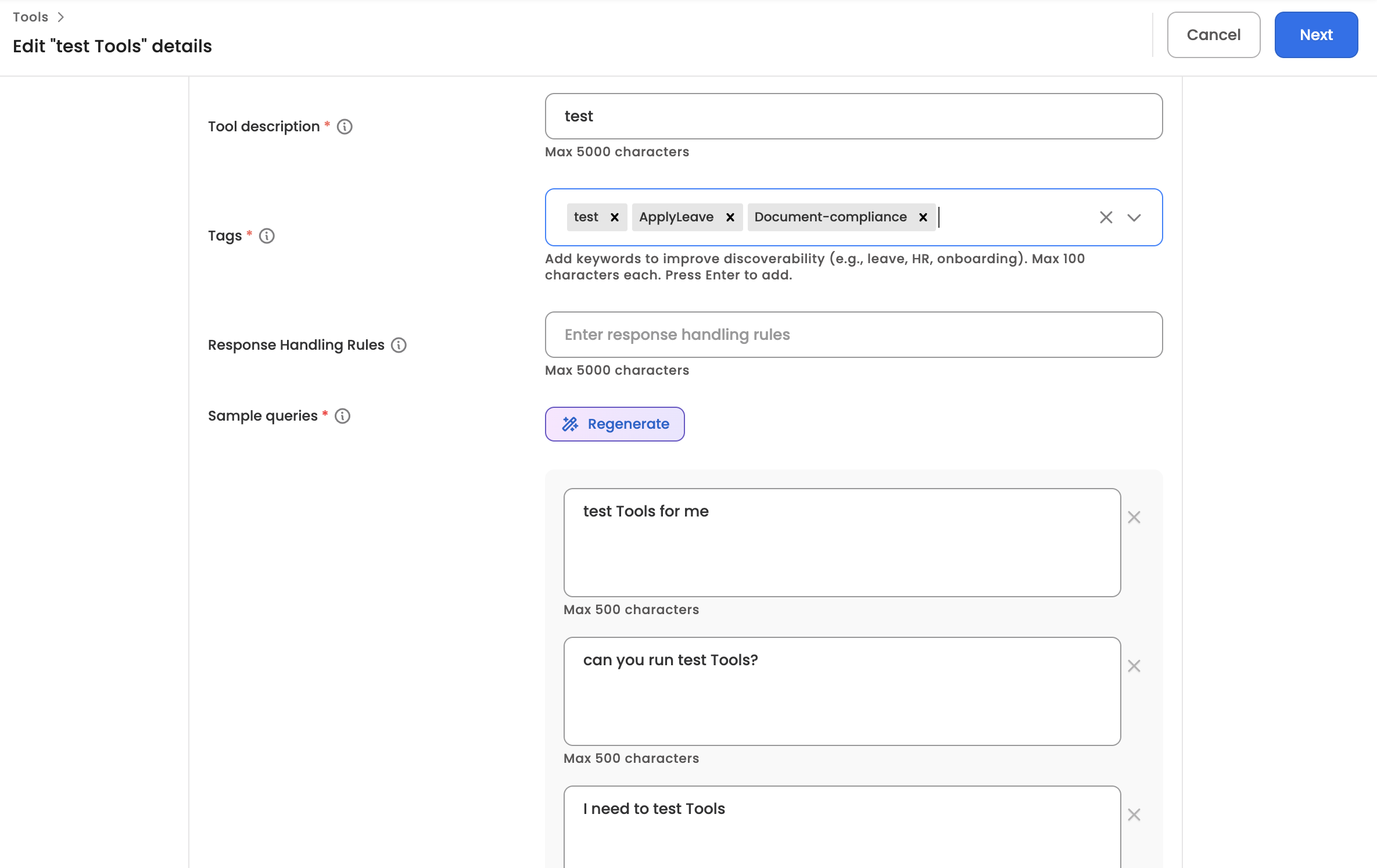Delete the "can you run test Tools?" query
This screenshot has height=868, width=1377.
1134,666
